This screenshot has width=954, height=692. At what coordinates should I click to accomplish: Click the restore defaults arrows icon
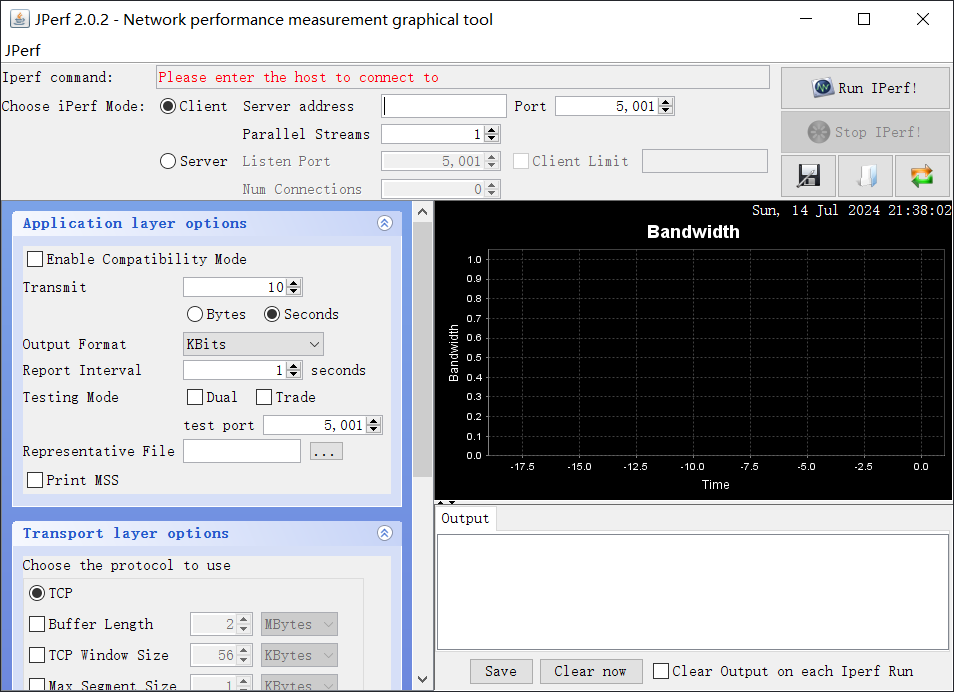click(x=922, y=176)
